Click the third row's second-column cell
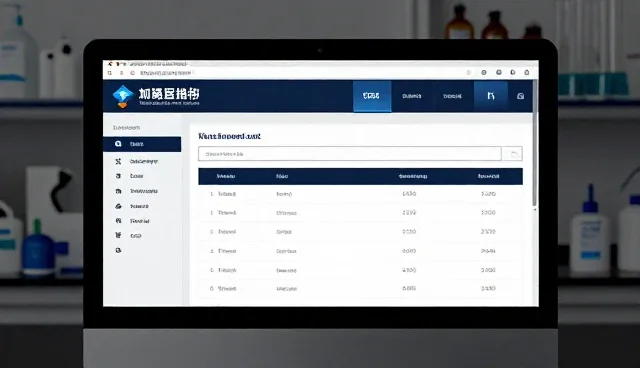Screen dimensions: 640x368 tap(284, 231)
